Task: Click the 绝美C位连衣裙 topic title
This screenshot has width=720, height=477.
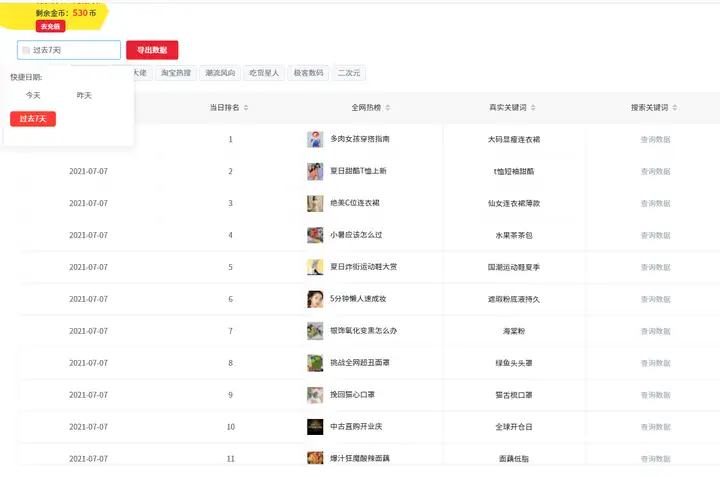Action: point(355,202)
